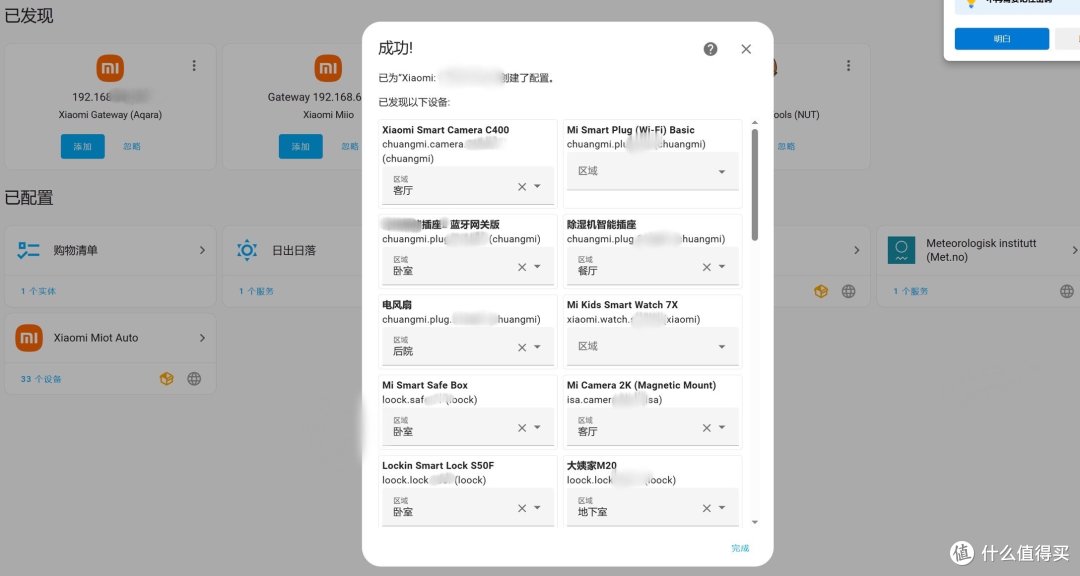The image size is (1080, 576).
Task: Open the area dropdown for Mi Camera 2K
Action: tap(722, 427)
